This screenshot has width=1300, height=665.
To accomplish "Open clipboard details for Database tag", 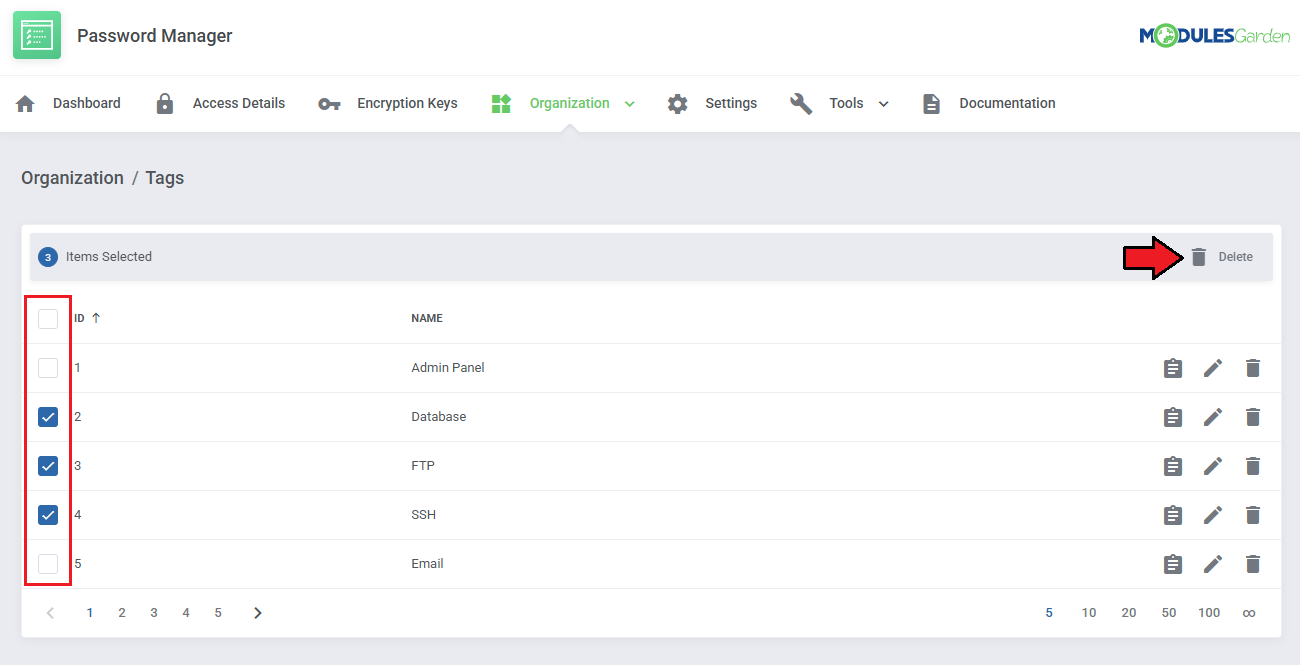I will [x=1173, y=417].
